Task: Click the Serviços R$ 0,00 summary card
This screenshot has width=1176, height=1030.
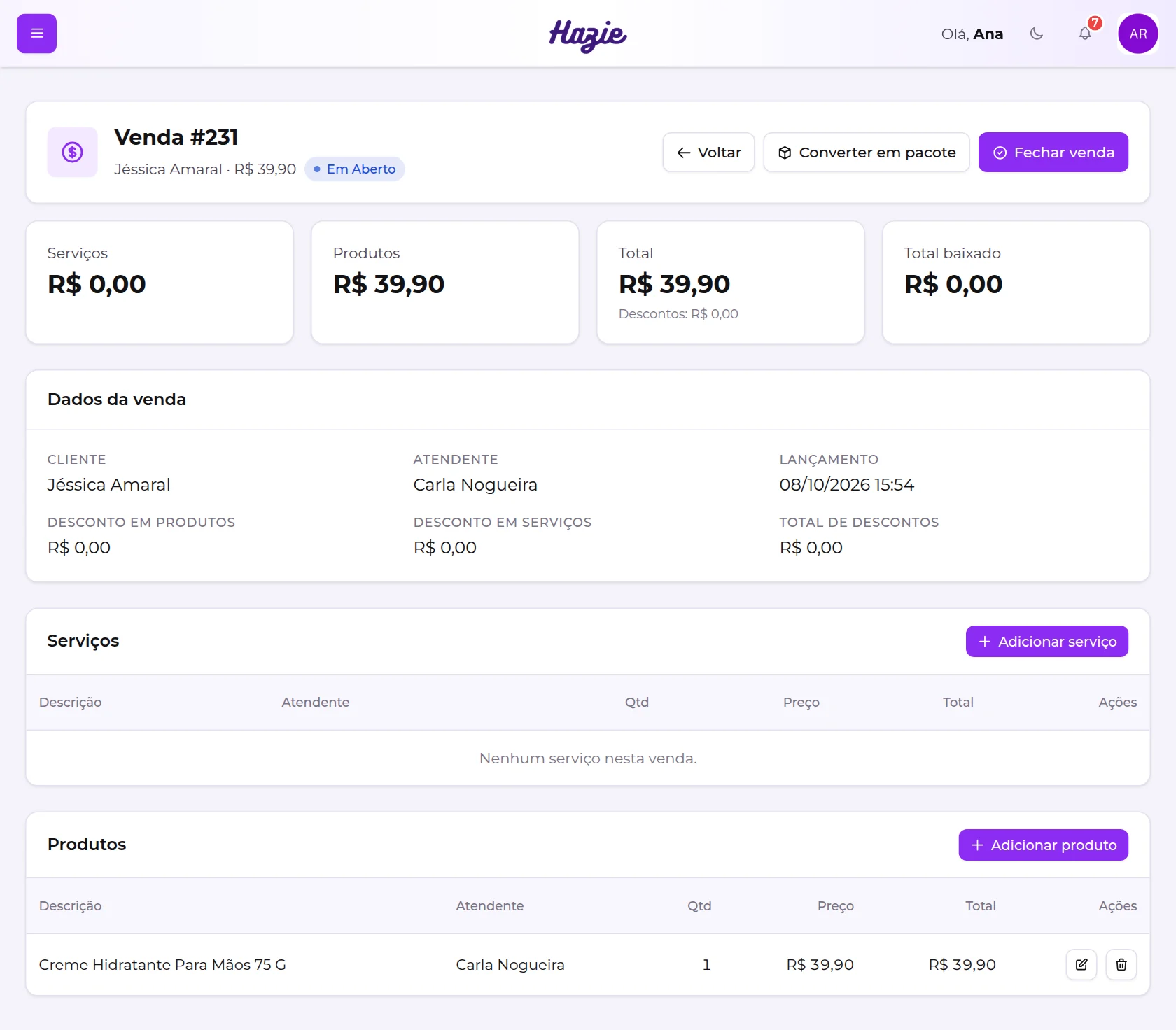Action: coord(160,283)
